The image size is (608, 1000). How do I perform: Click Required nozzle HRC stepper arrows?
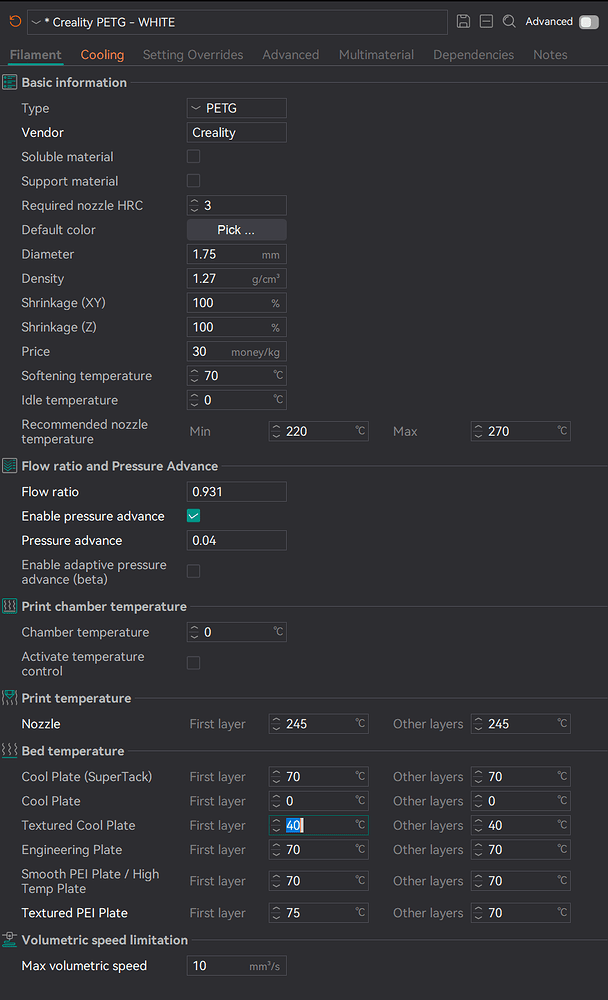click(x=195, y=205)
